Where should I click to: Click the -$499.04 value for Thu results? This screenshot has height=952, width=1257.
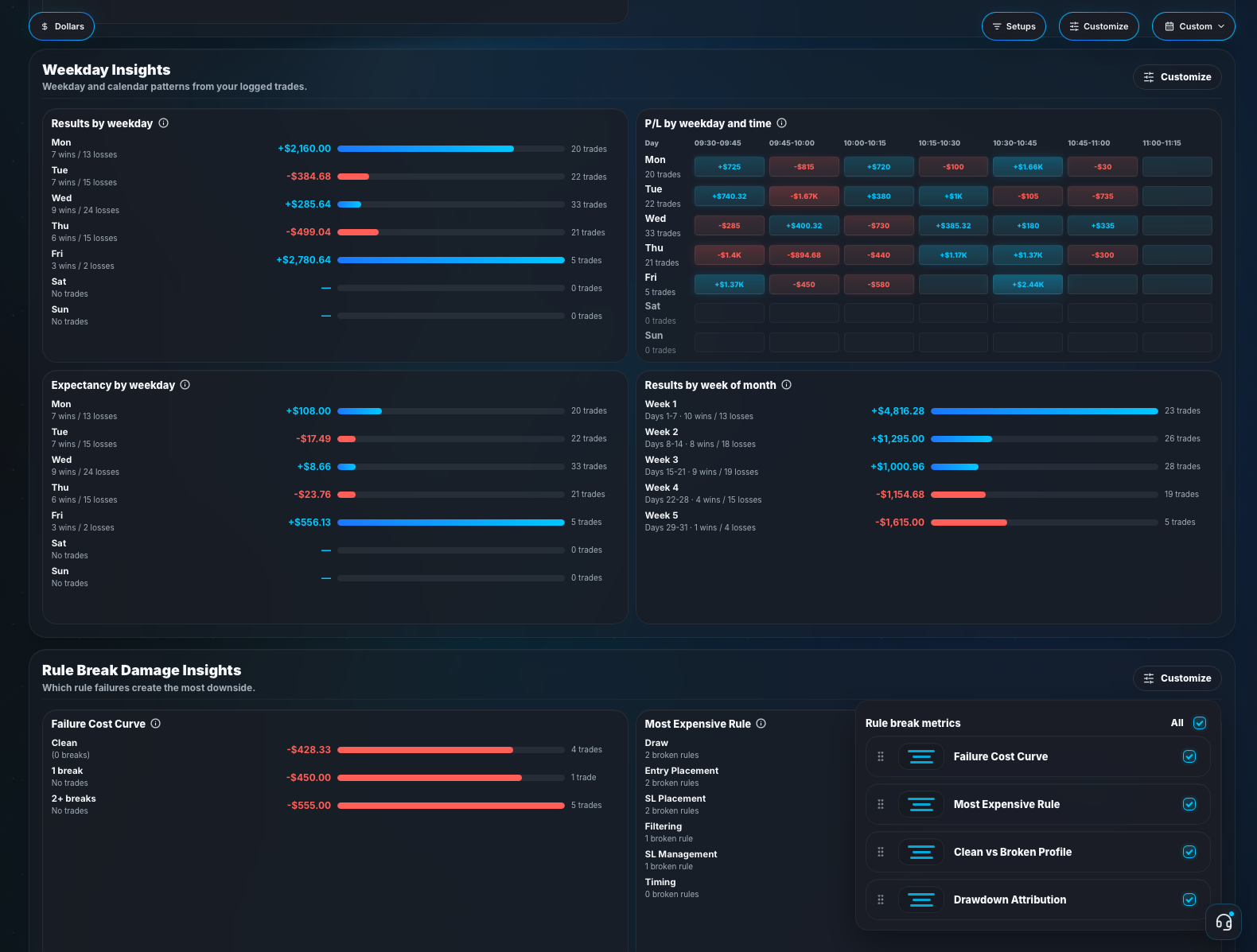tap(309, 232)
